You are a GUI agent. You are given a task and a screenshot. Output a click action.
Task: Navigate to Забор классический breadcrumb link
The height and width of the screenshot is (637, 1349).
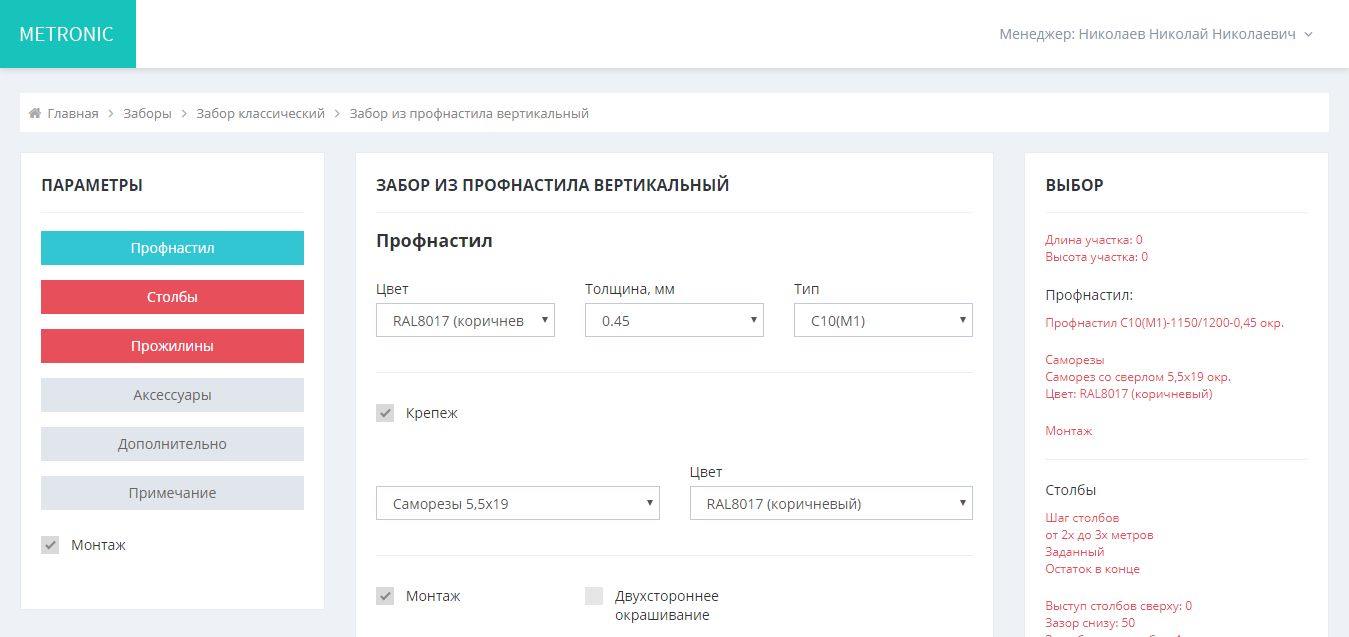260,113
